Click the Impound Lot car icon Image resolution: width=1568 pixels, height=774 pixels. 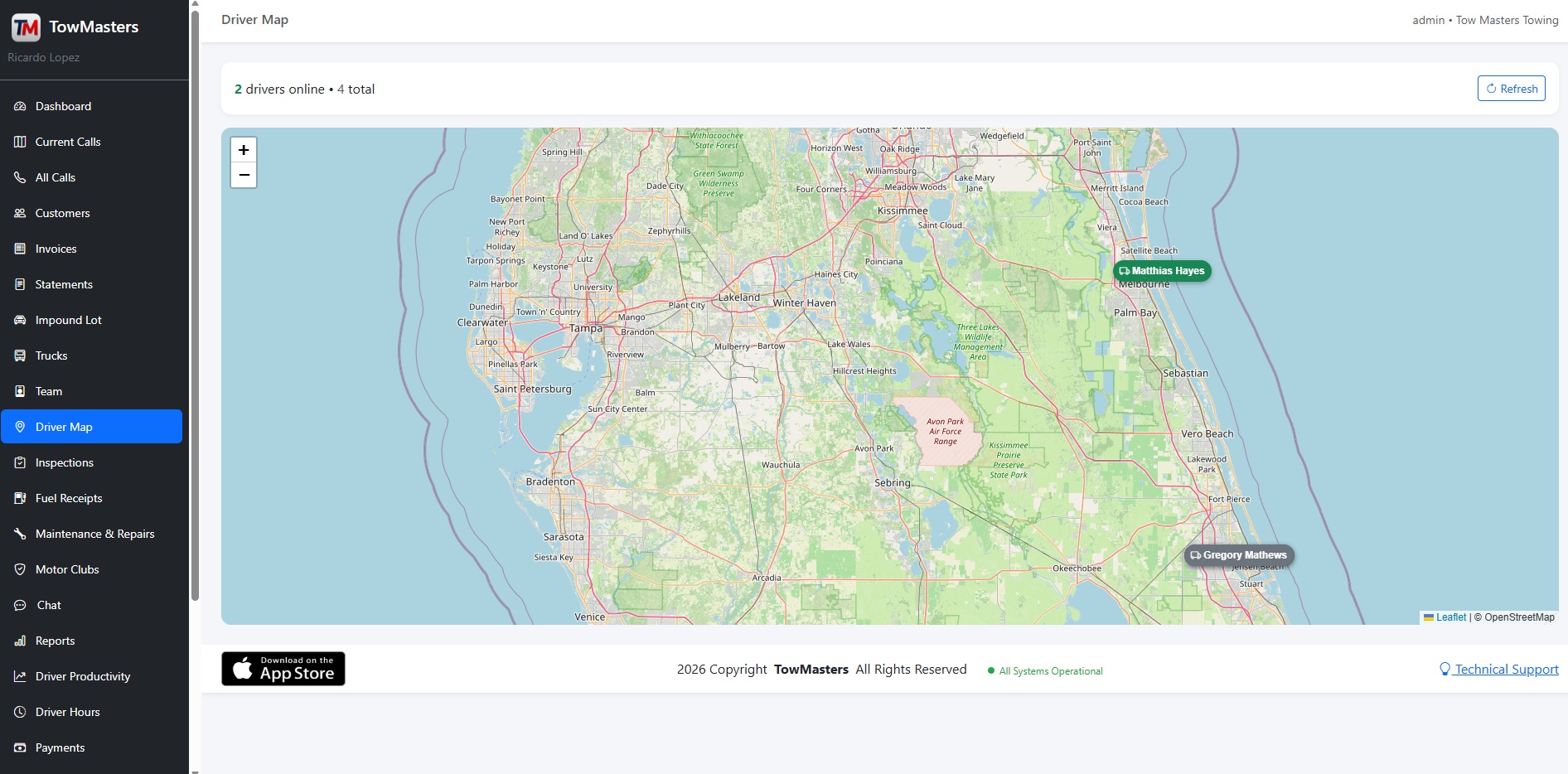[20, 320]
